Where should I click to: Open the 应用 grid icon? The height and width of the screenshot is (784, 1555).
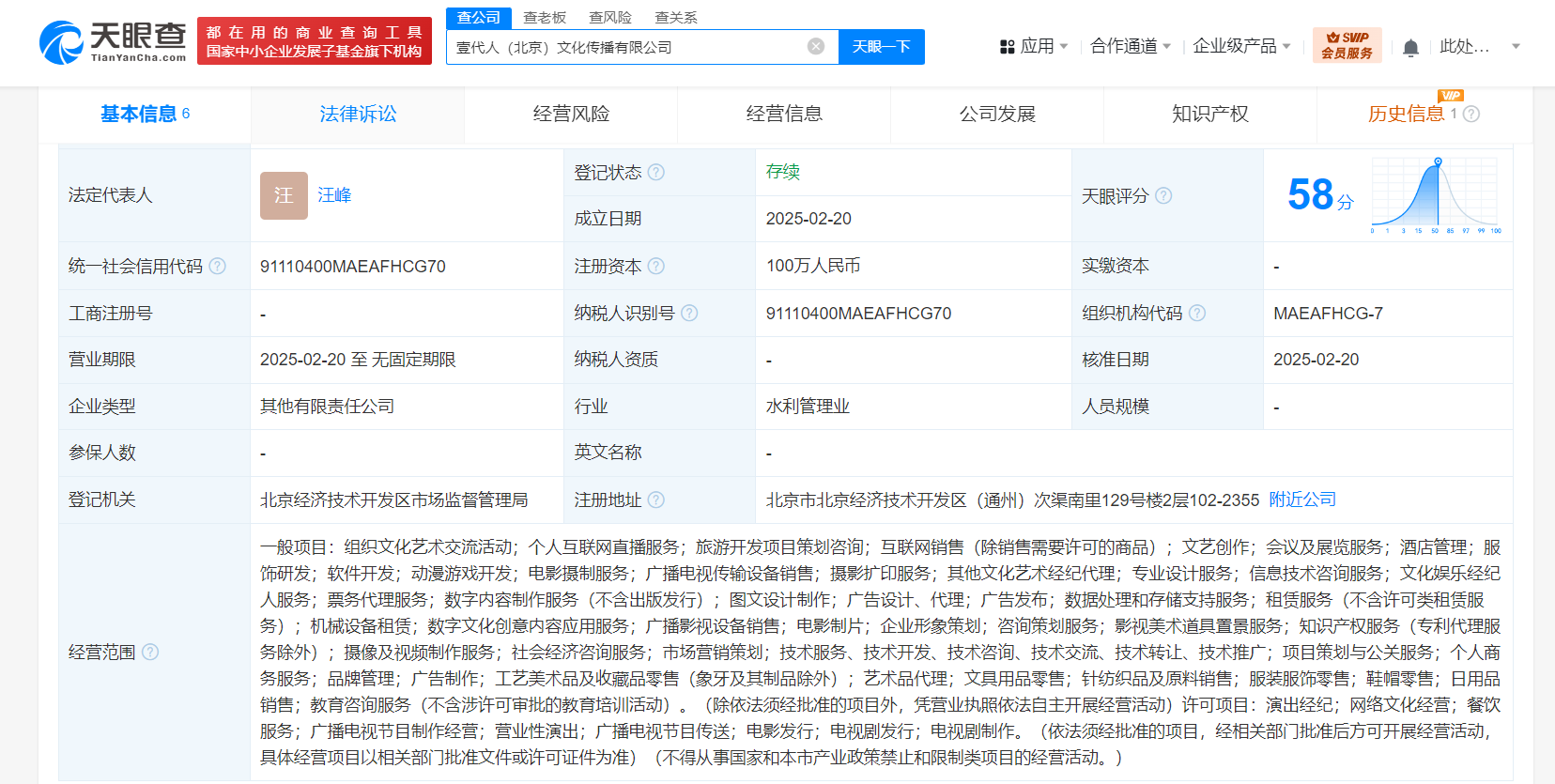[1007, 46]
